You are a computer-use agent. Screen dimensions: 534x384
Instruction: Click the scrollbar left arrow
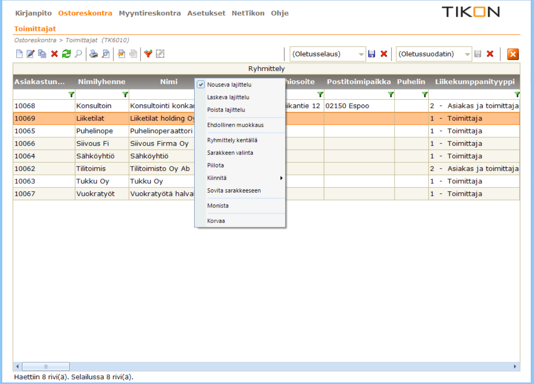click(x=17, y=366)
